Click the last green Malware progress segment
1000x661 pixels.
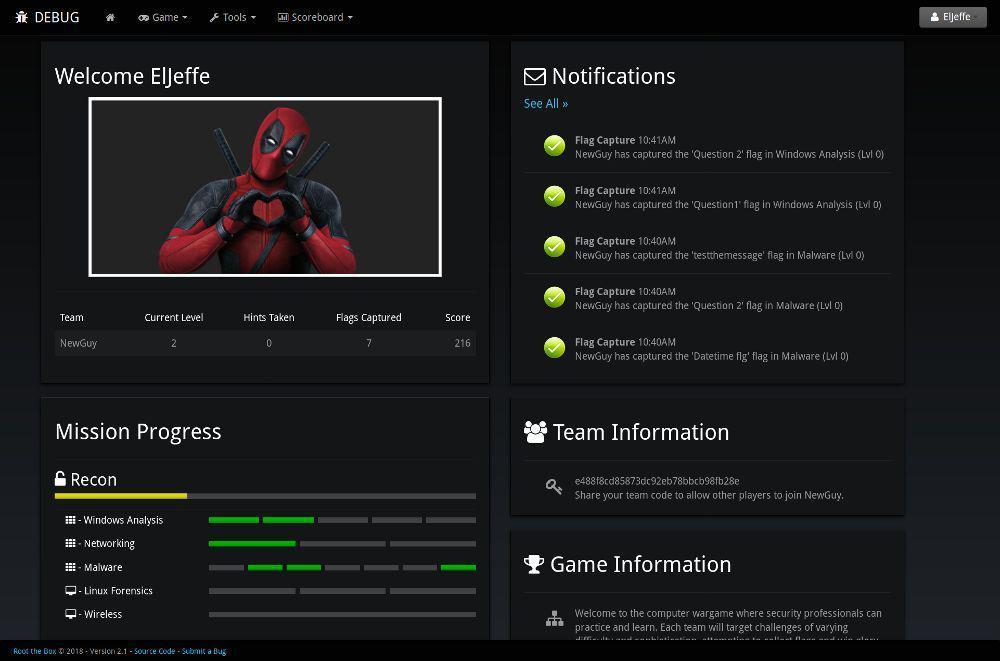pyautogui.click(x=458, y=567)
